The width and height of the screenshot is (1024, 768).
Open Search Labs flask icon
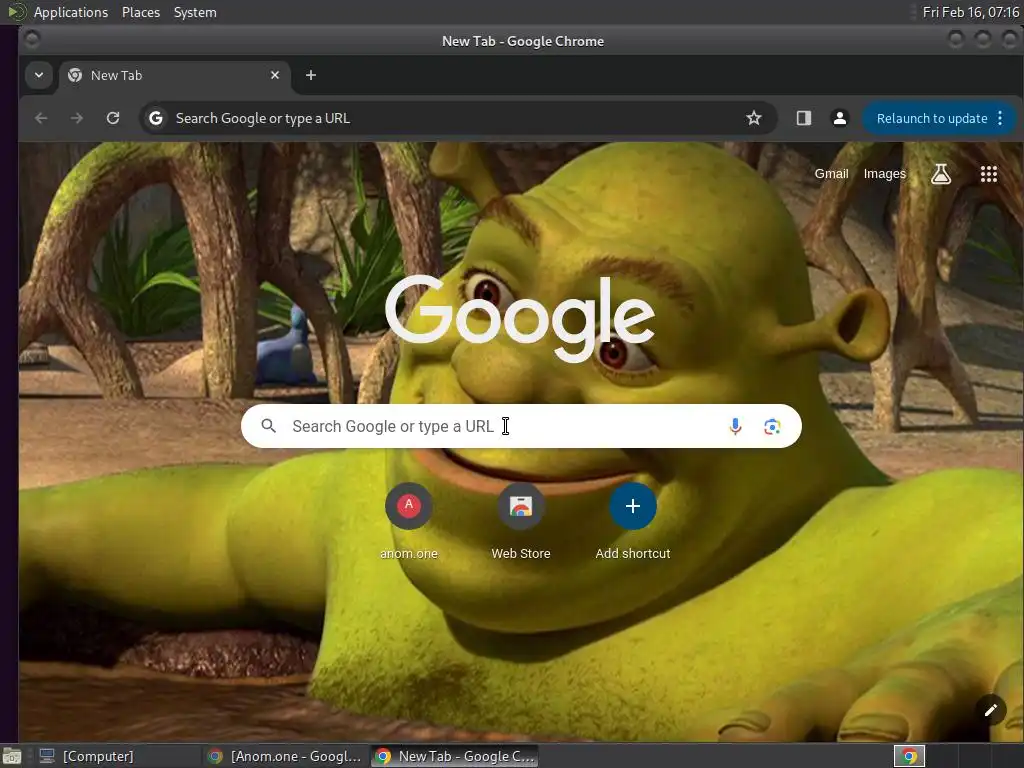(x=940, y=174)
